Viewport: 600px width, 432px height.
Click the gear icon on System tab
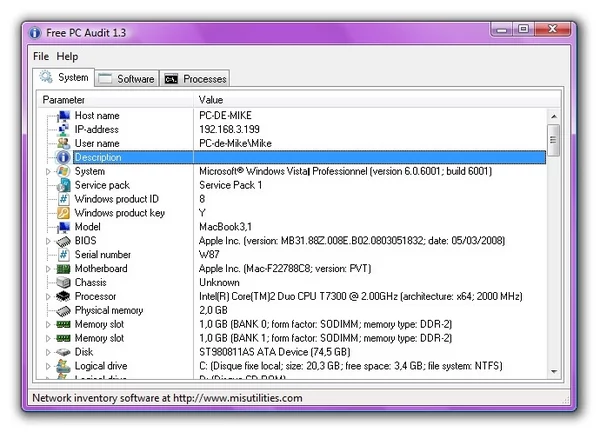46,77
